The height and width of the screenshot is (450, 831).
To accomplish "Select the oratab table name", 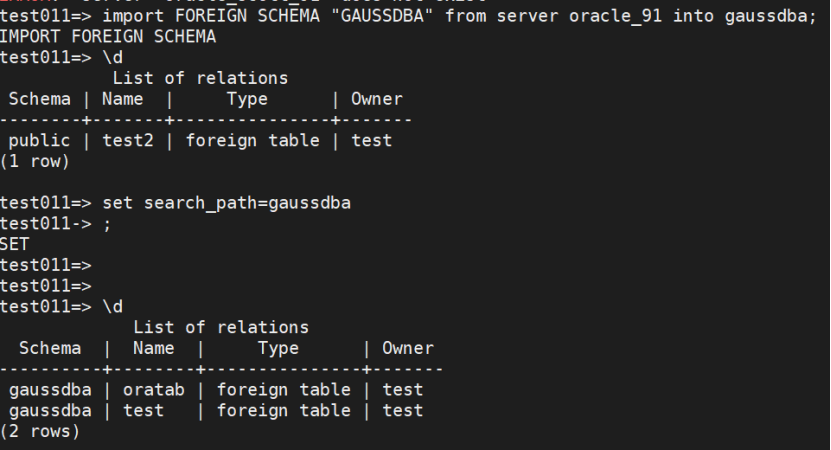I will [153, 389].
